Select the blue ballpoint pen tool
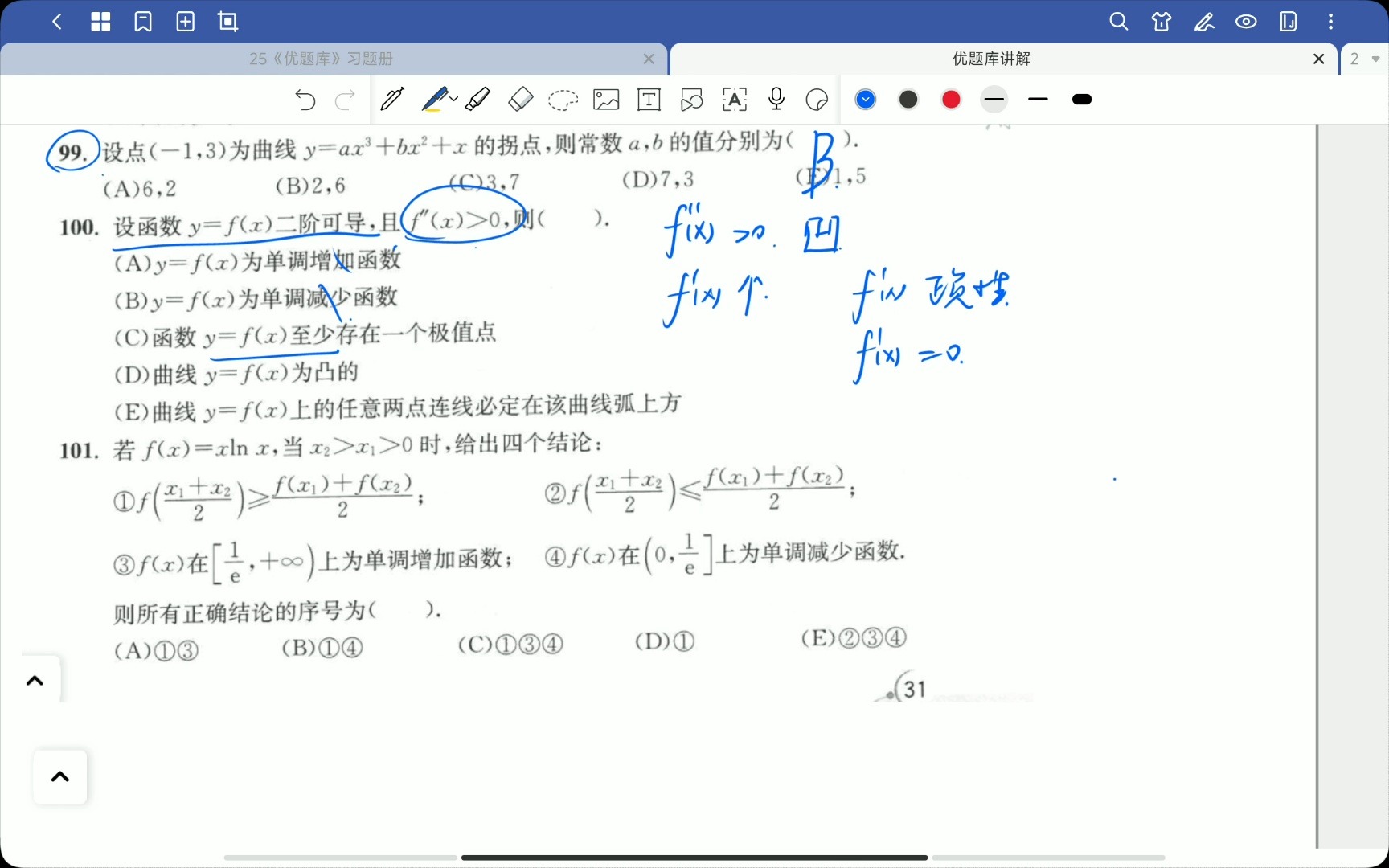 434,99
